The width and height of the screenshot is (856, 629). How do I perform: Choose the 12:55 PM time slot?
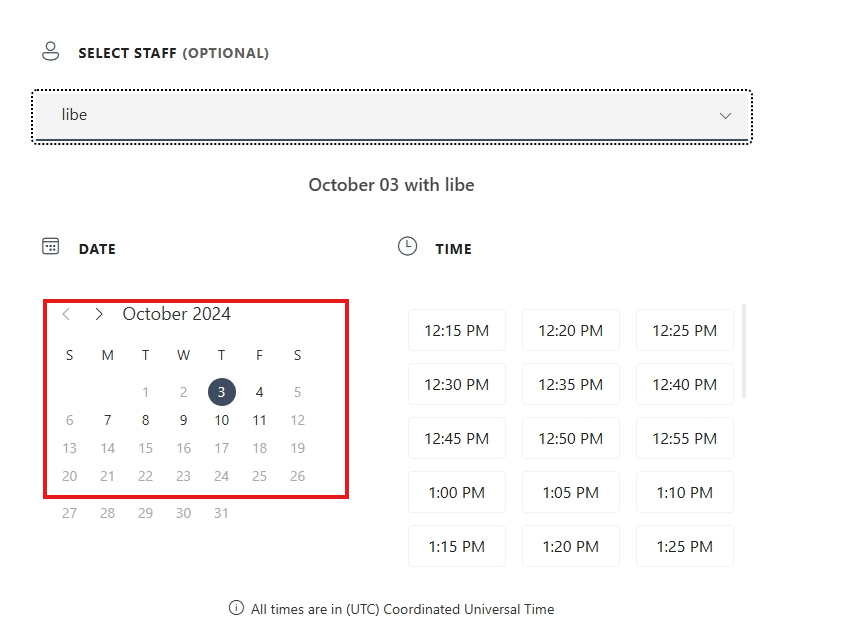tap(685, 438)
